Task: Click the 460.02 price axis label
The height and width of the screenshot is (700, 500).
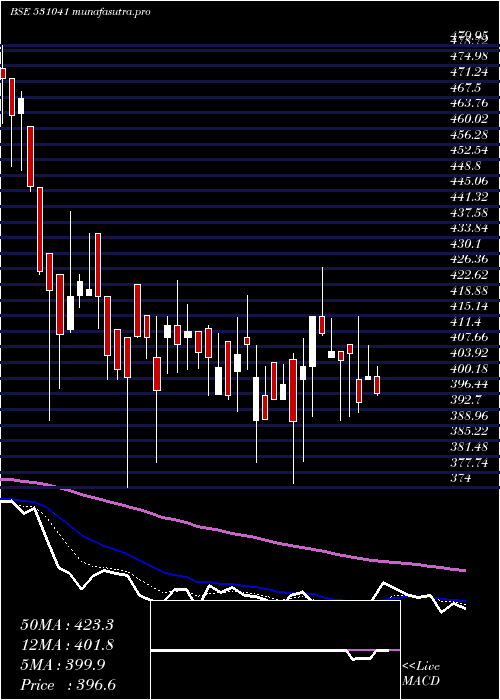Action: [x=469, y=119]
